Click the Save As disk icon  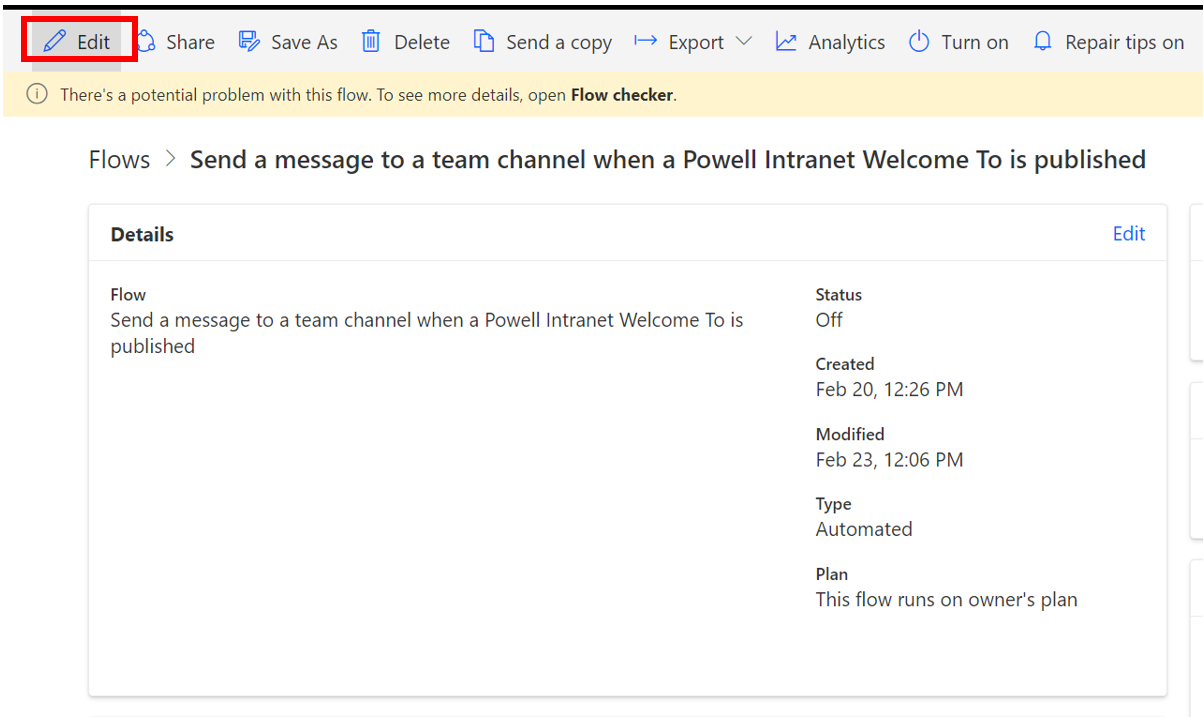tap(249, 42)
